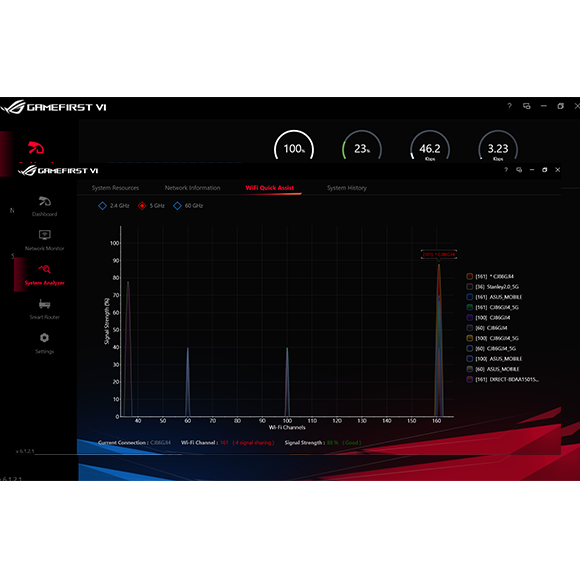Switch to the Network Information tab
This screenshot has height=580, width=580.
click(x=192, y=188)
